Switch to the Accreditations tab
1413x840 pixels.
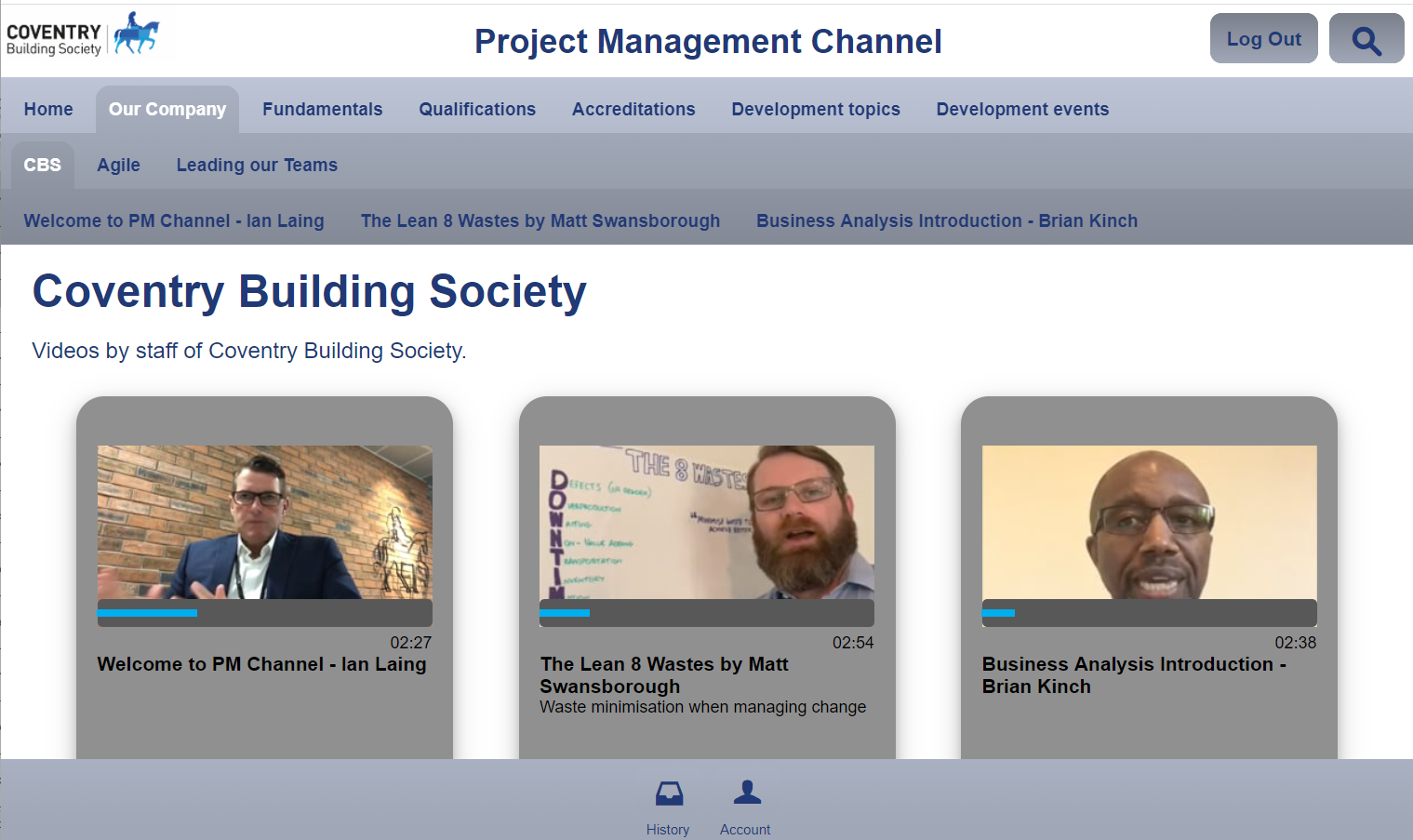[633, 109]
